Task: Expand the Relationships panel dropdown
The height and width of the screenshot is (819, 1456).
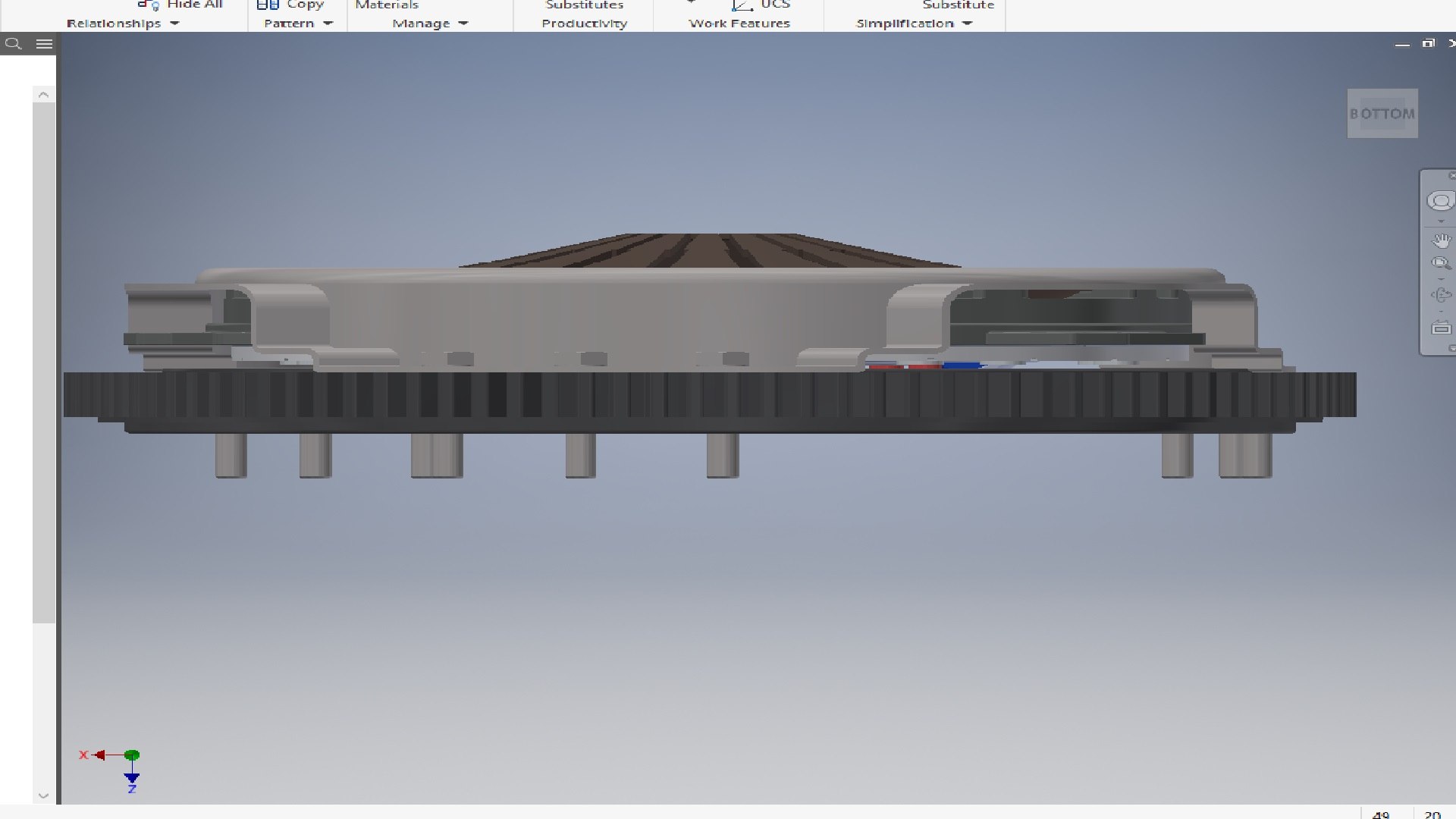Action: click(174, 24)
